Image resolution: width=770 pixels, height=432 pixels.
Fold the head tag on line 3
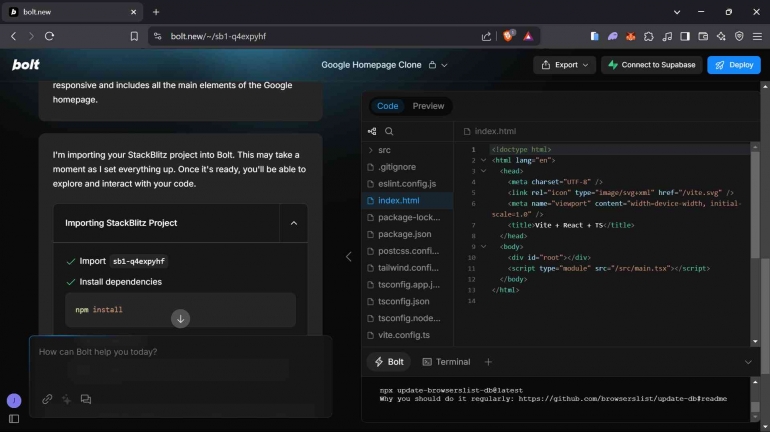coord(483,171)
